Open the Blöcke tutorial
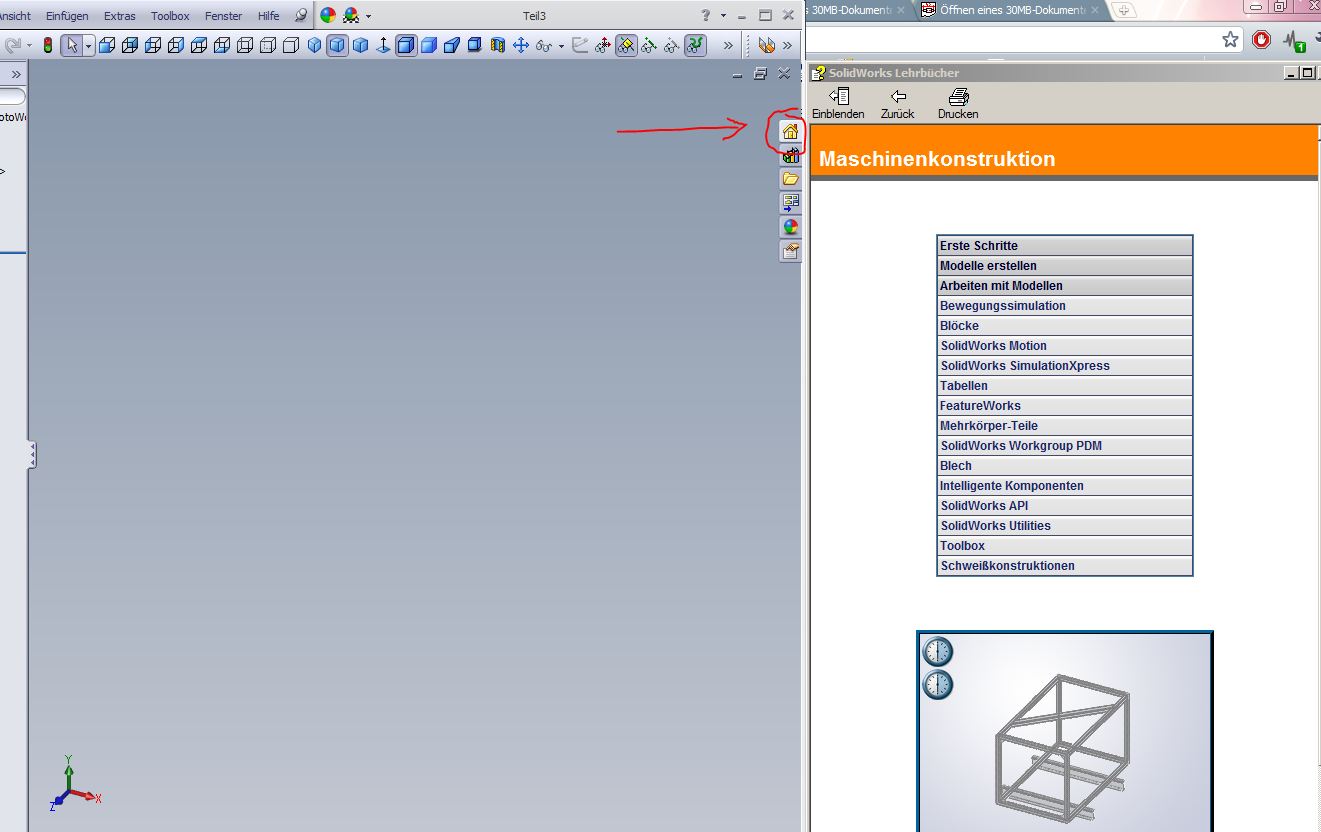 pyautogui.click(x=1065, y=326)
